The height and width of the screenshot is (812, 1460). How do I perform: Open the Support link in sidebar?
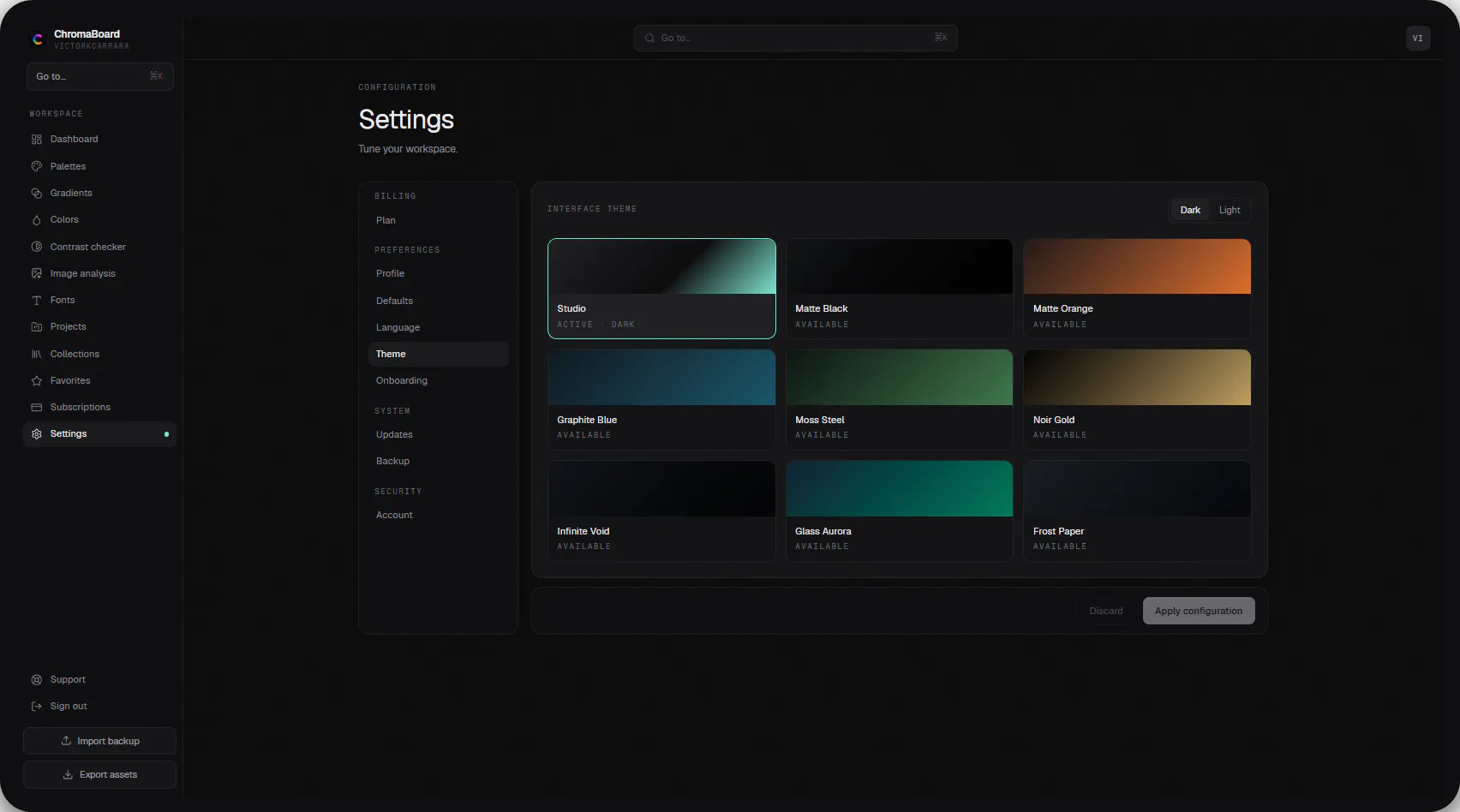click(x=99, y=679)
